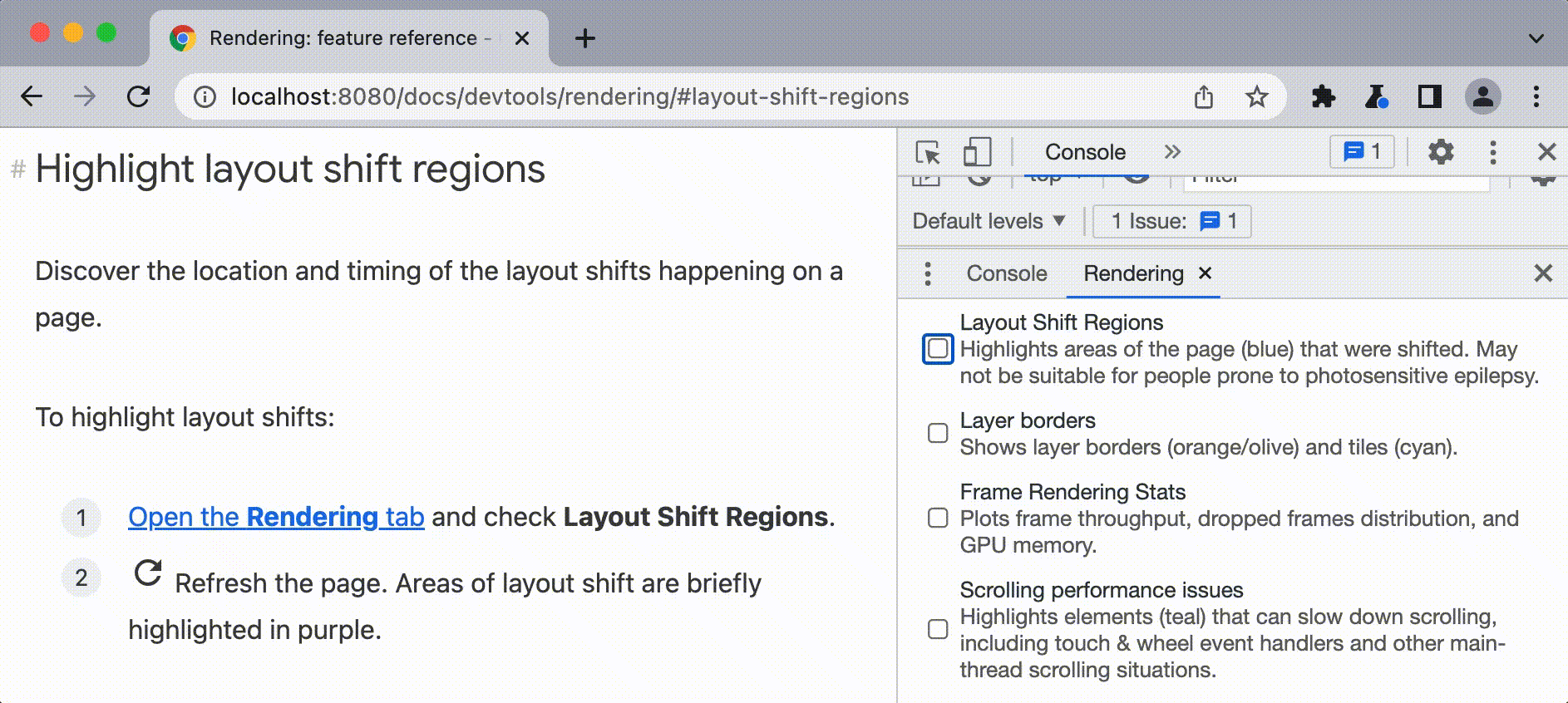The height and width of the screenshot is (703, 1568).
Task: Open the Rendering tab link
Action: coord(276,517)
